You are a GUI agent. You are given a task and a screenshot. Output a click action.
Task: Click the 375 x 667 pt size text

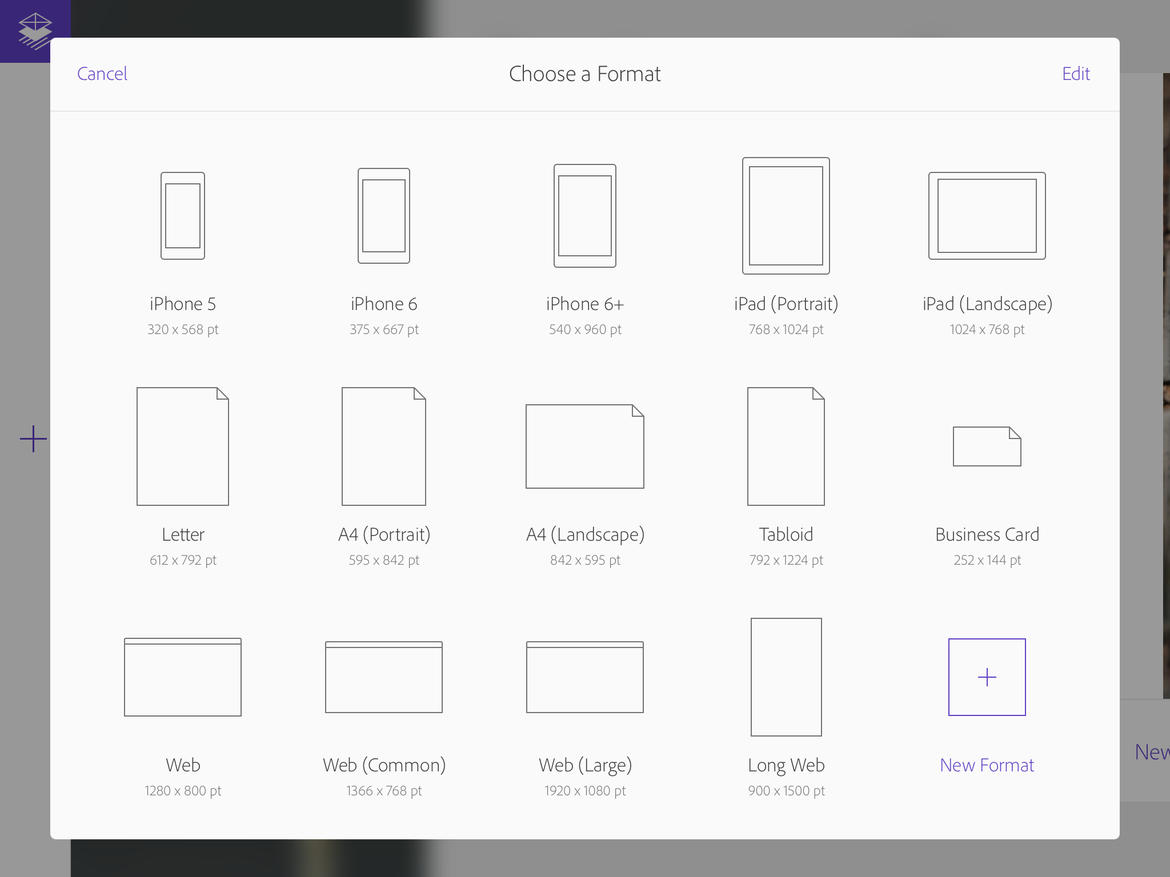tap(384, 329)
